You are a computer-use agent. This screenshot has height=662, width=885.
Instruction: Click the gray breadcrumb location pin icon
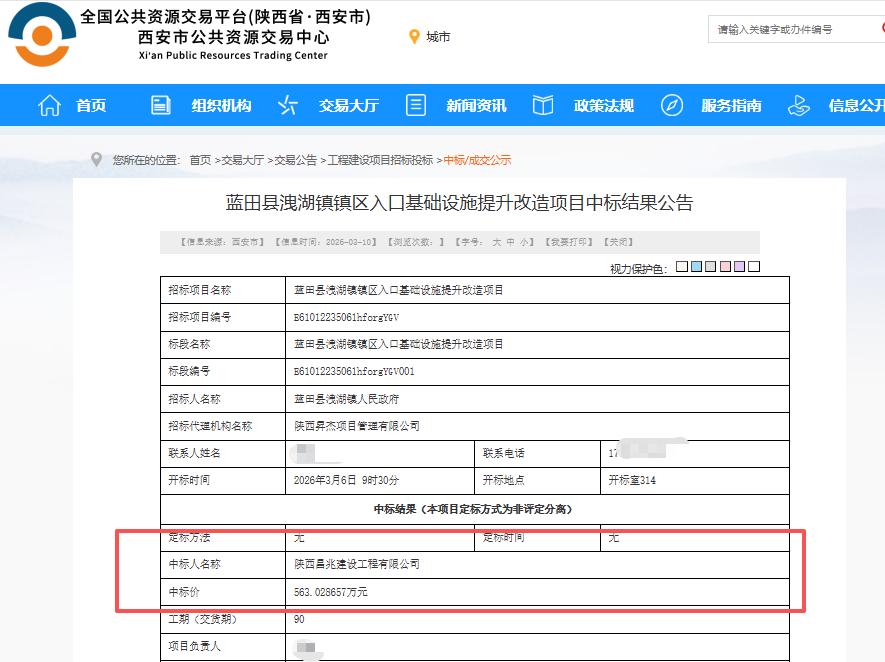95,157
